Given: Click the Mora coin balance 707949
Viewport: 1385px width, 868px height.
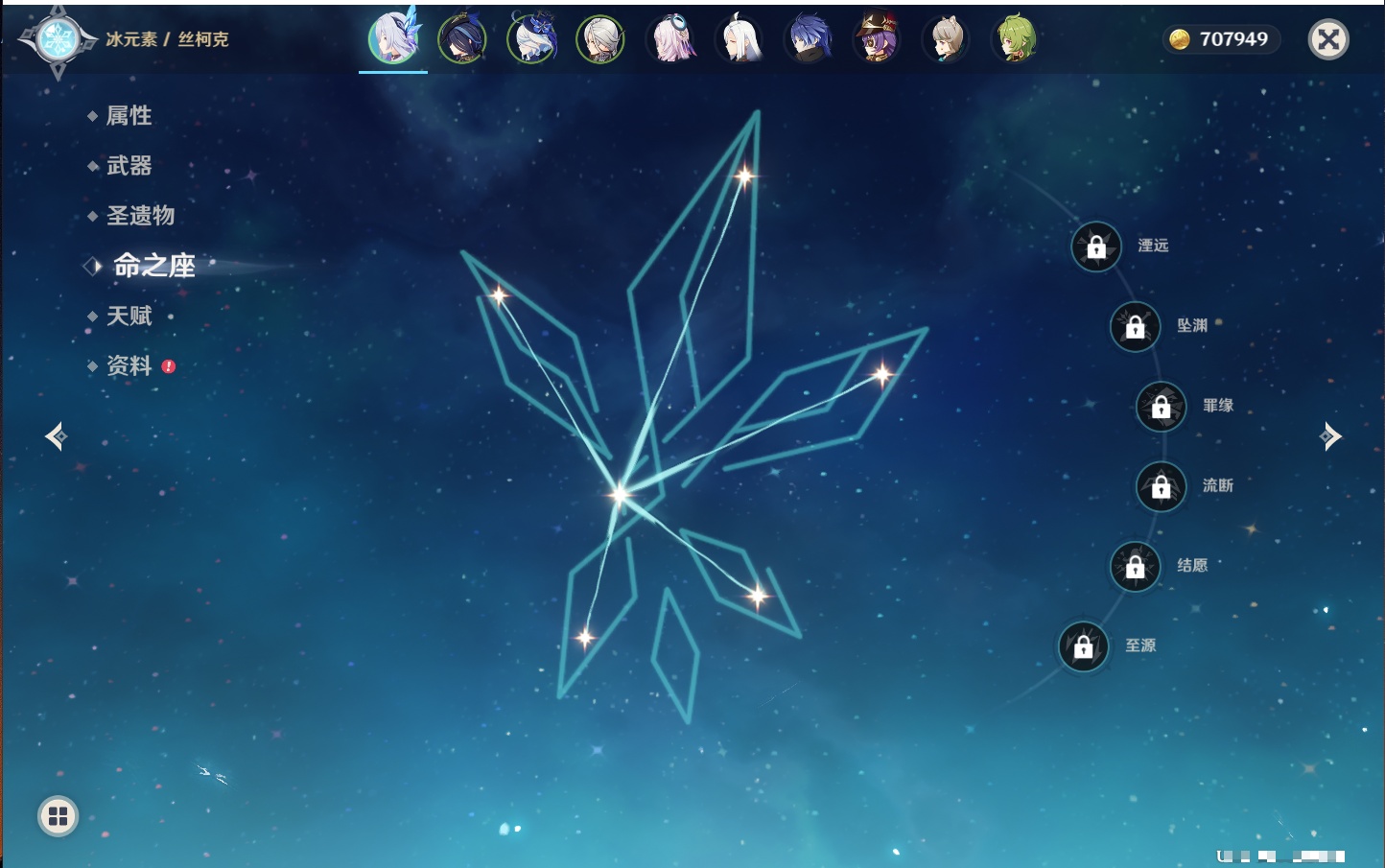Looking at the screenshot, I should (x=1221, y=39).
